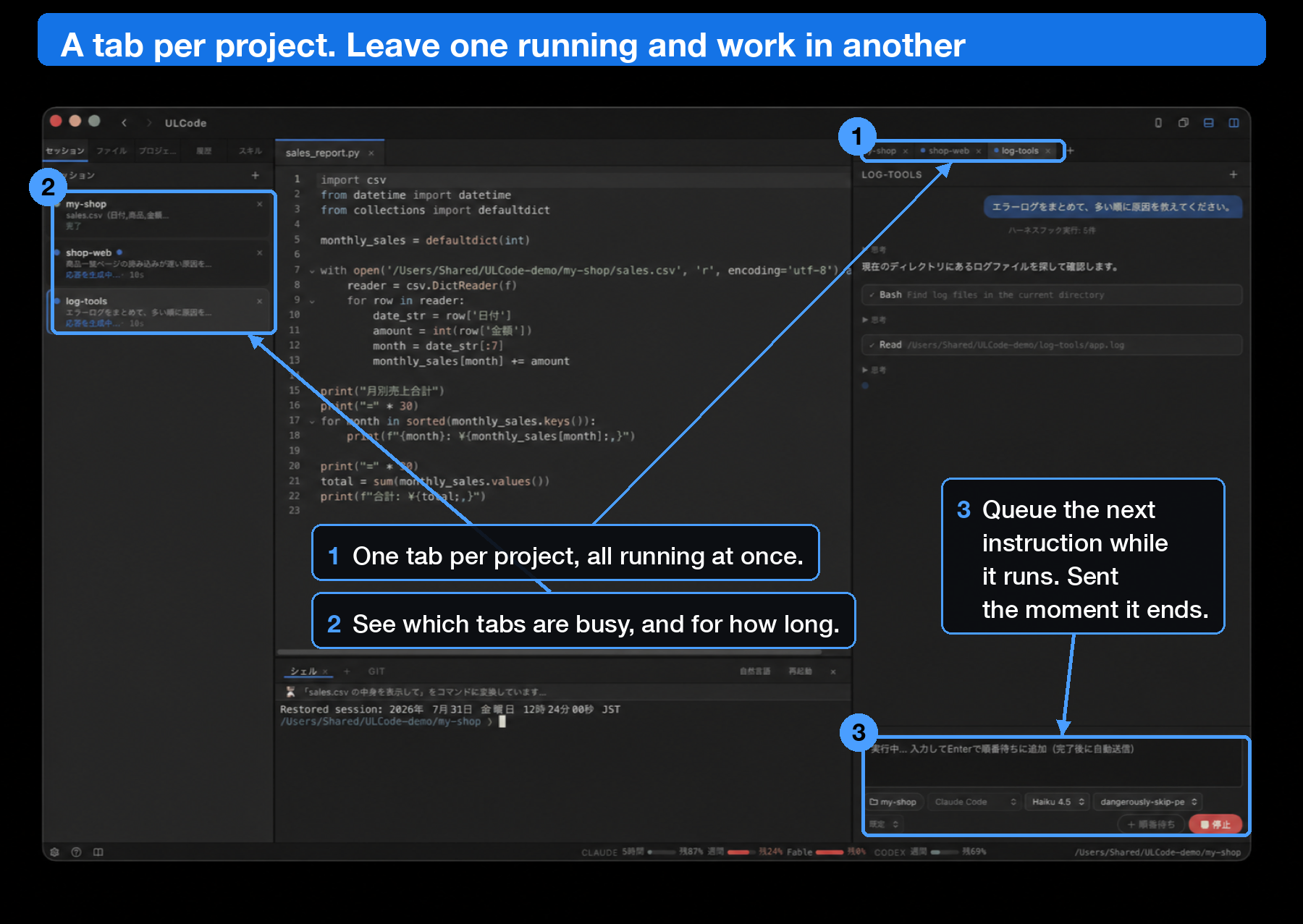Expand the 思考 section above the Read row
Screen dimensions: 1303x924
coord(874,320)
